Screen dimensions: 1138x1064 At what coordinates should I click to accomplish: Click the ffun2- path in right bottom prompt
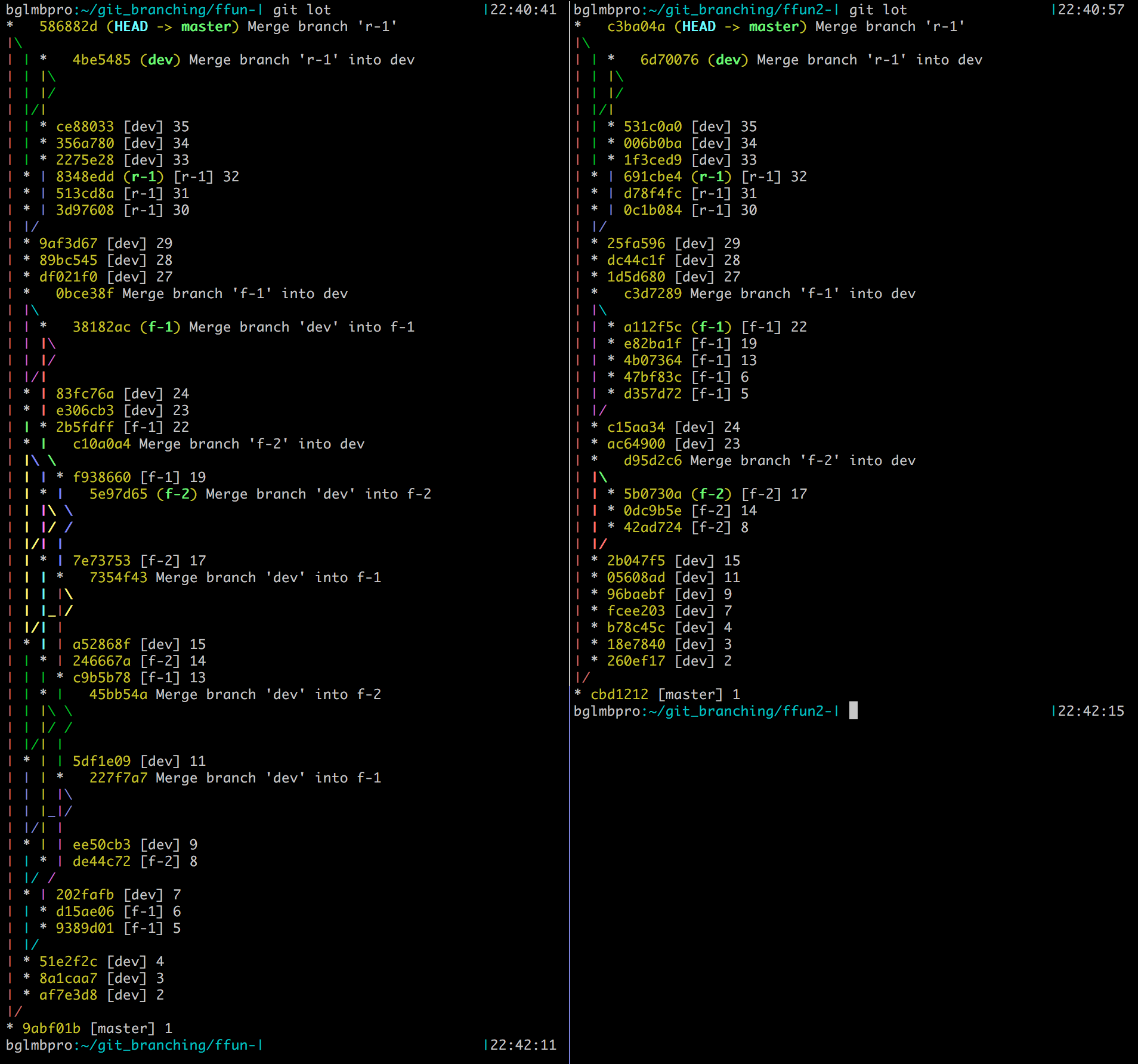point(741,712)
